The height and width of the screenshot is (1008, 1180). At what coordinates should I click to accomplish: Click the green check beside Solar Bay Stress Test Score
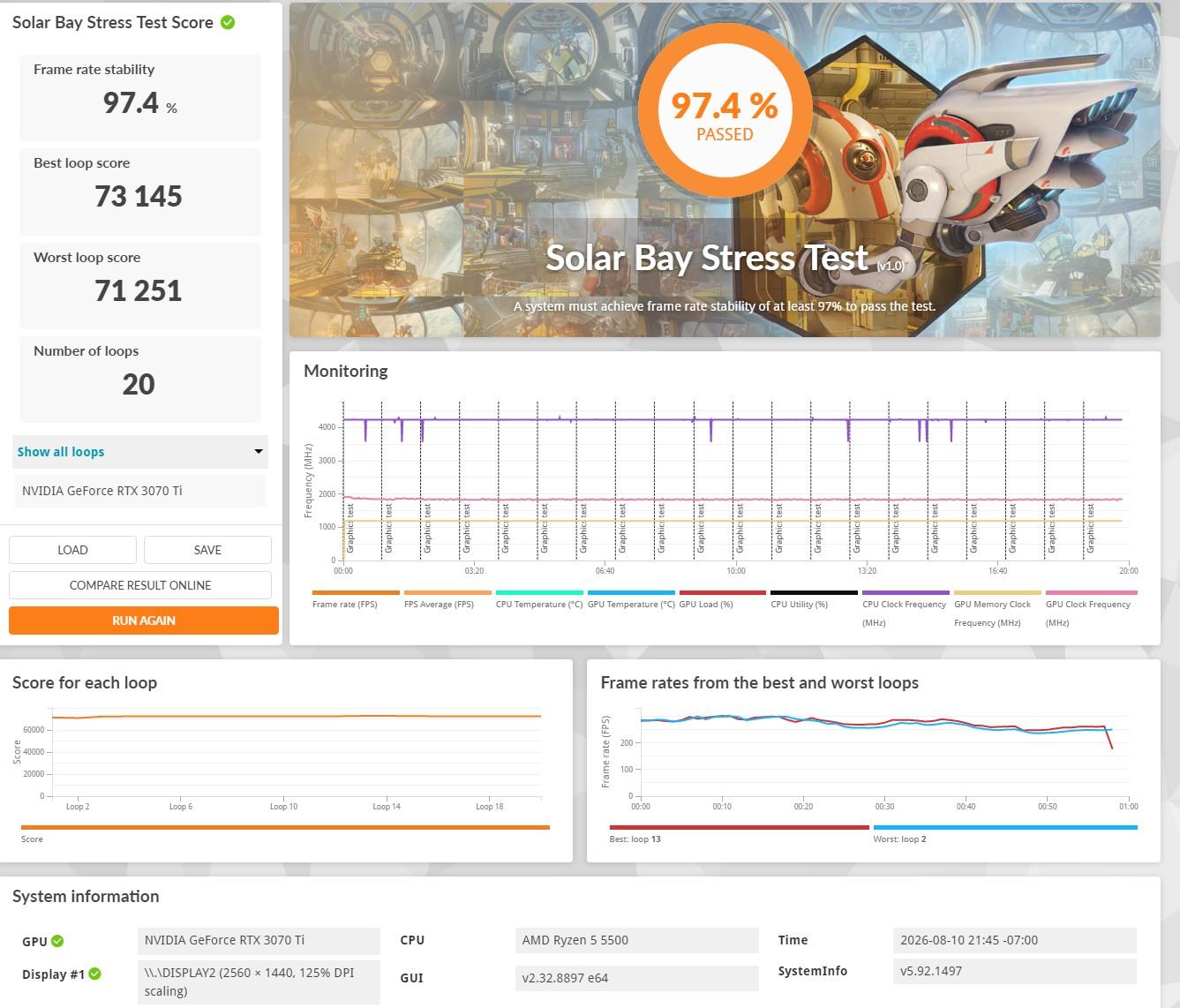coord(228,22)
